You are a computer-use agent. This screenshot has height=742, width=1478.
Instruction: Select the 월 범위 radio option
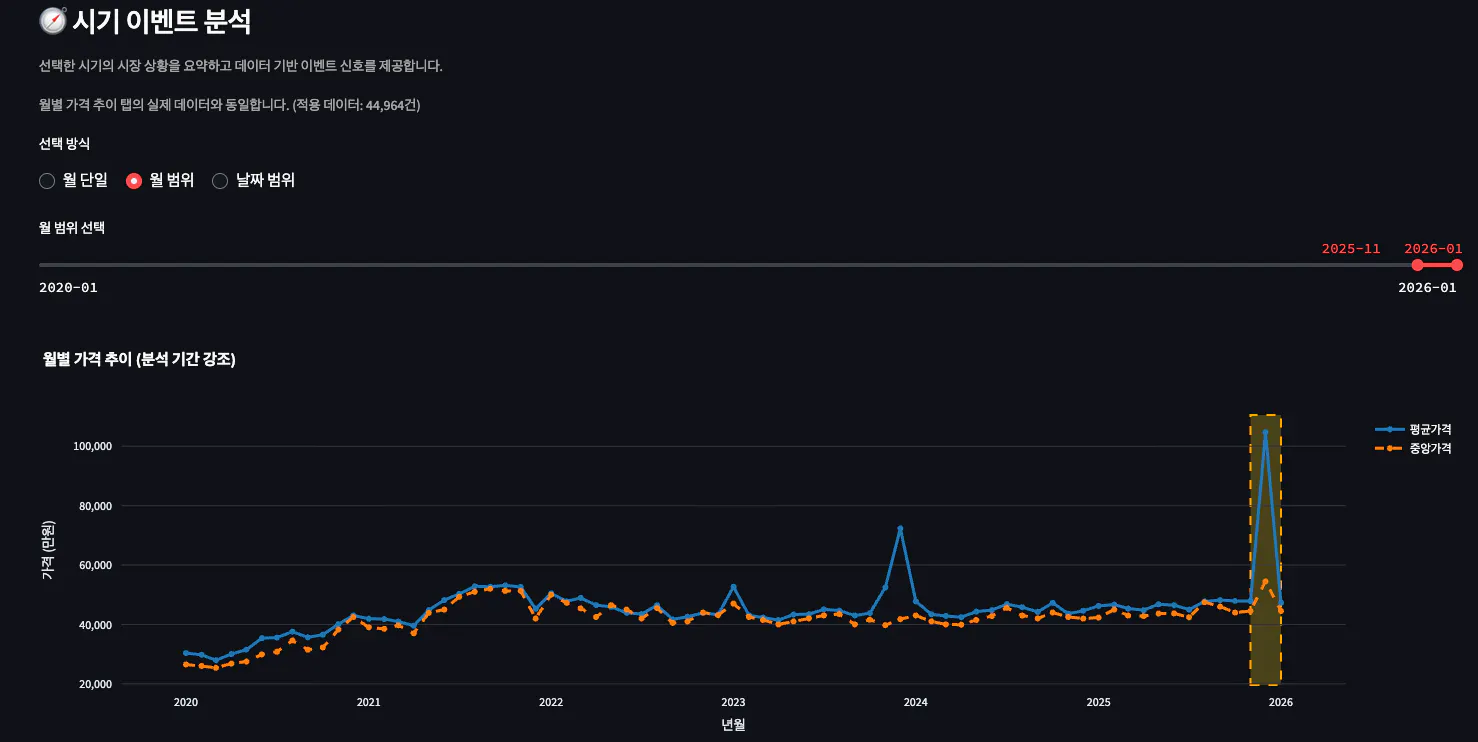coord(160,181)
